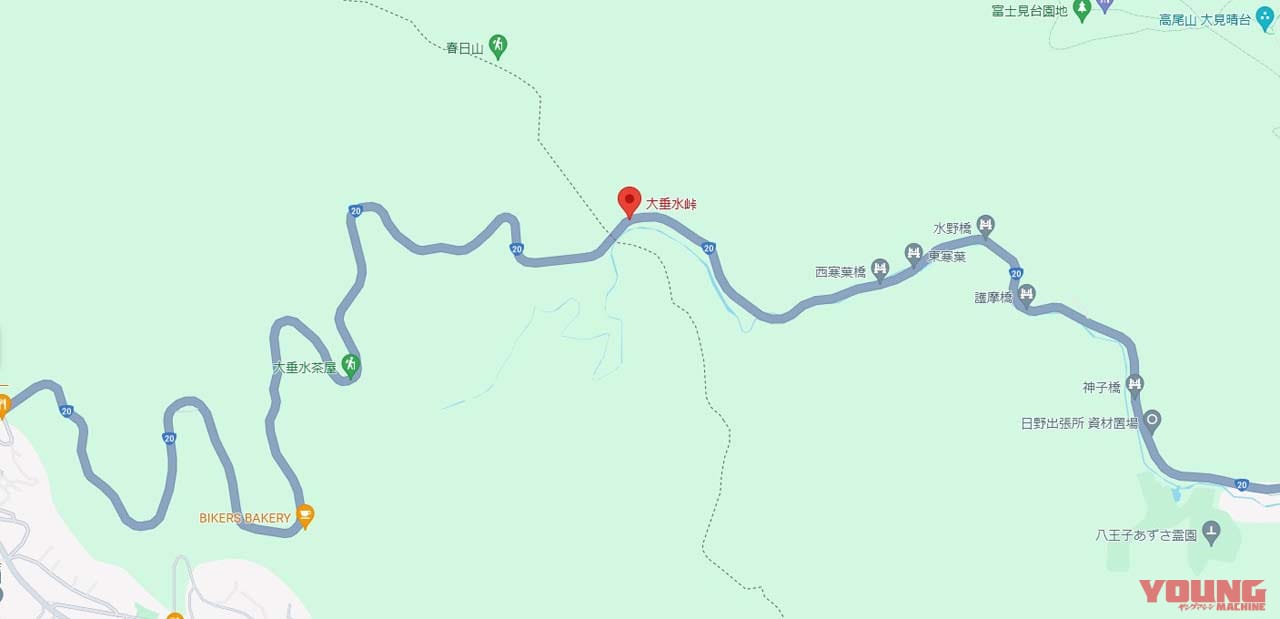Select the 水野橋 bridge icon

point(985,227)
